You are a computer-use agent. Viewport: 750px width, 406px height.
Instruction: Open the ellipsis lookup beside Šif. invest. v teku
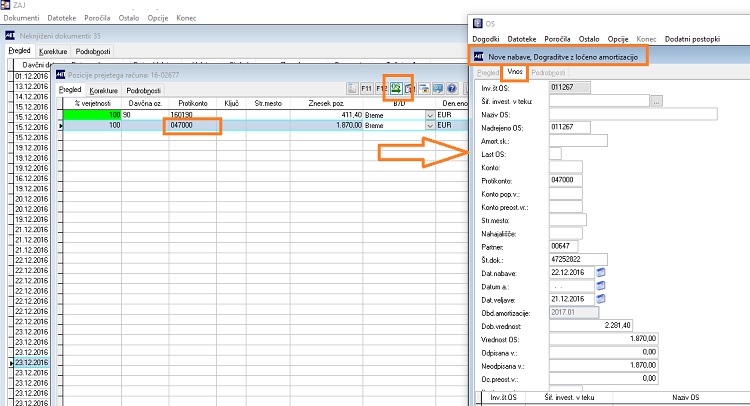click(657, 101)
